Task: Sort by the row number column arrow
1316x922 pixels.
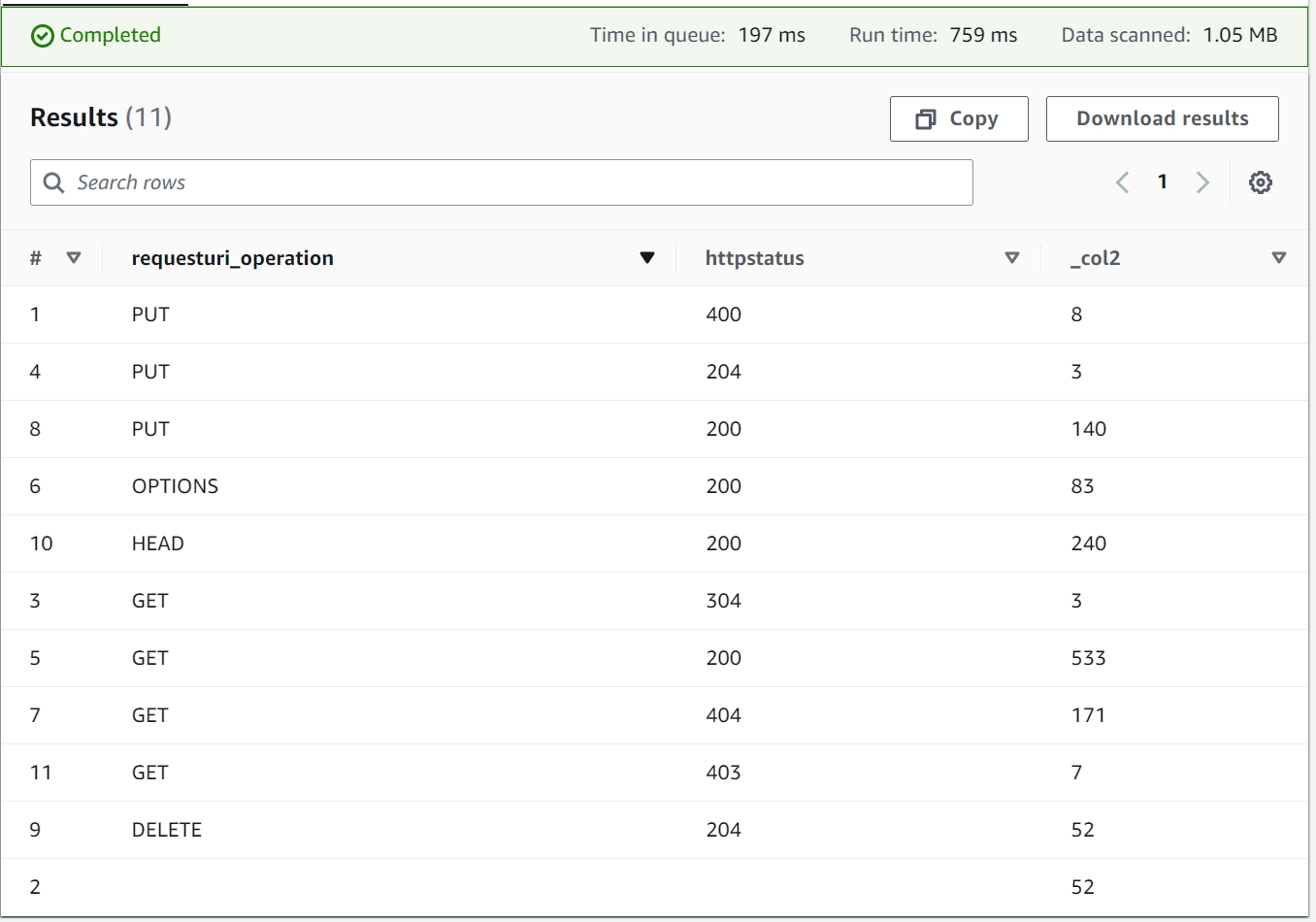Action: (x=74, y=258)
